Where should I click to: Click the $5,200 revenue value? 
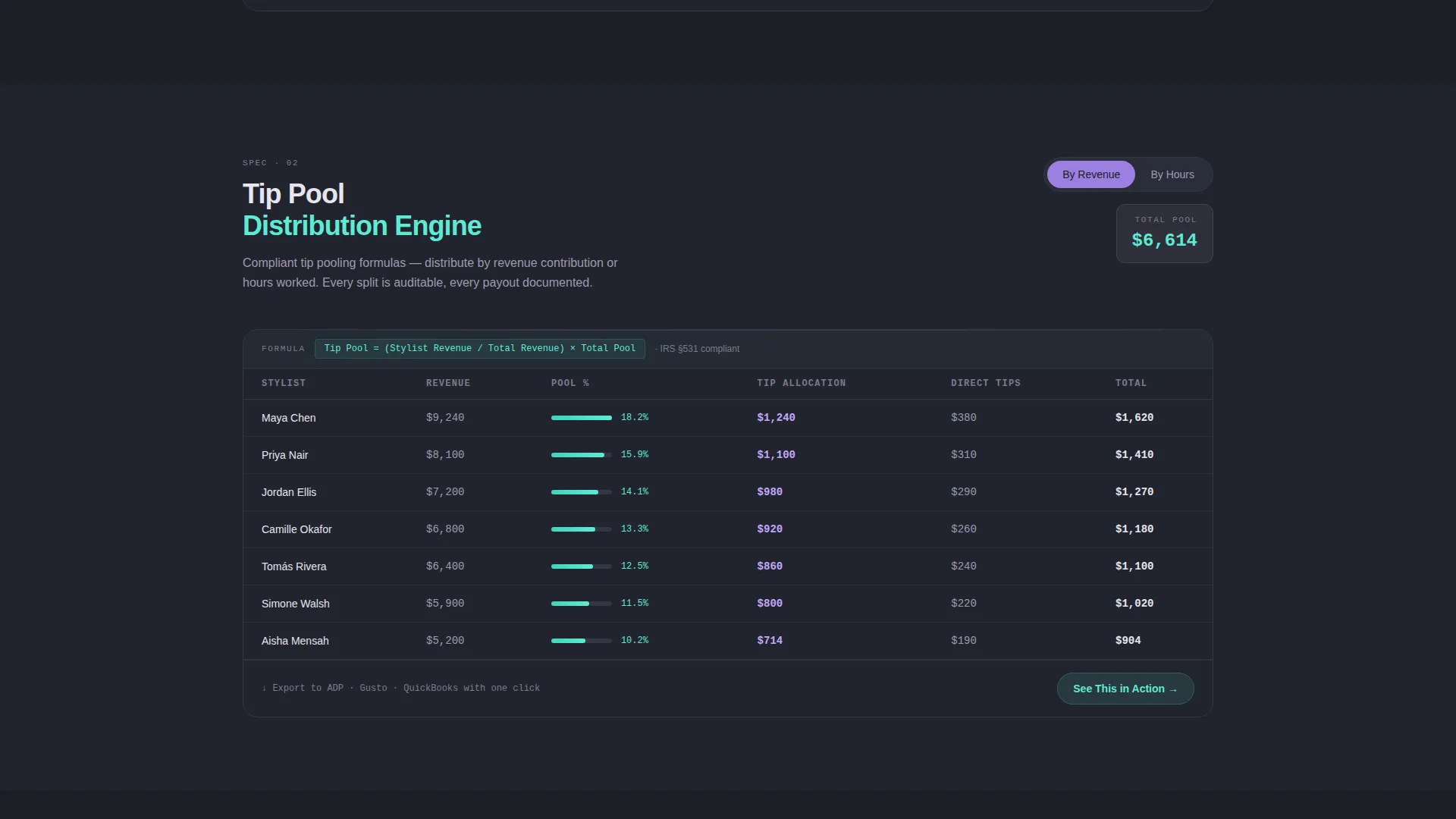(x=445, y=641)
